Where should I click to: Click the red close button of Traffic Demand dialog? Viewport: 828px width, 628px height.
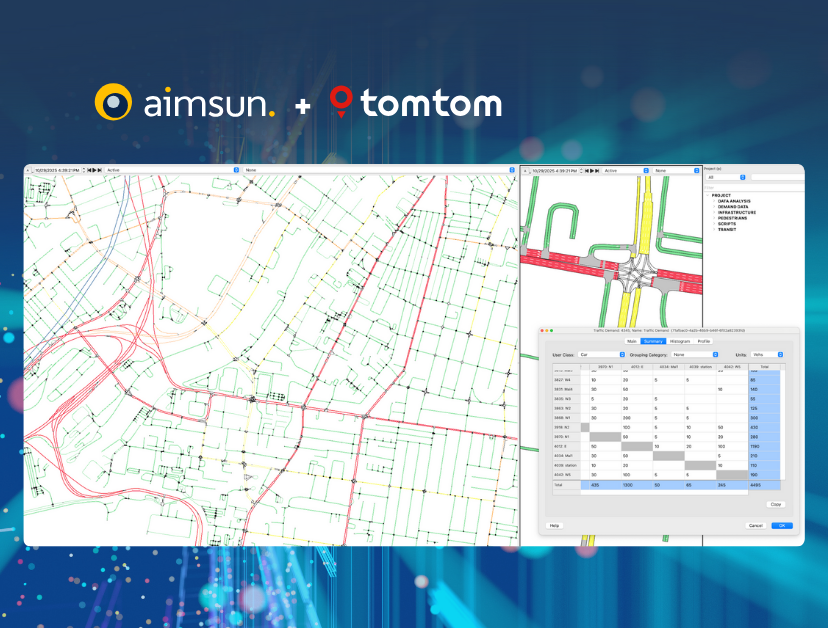[x=542, y=331]
